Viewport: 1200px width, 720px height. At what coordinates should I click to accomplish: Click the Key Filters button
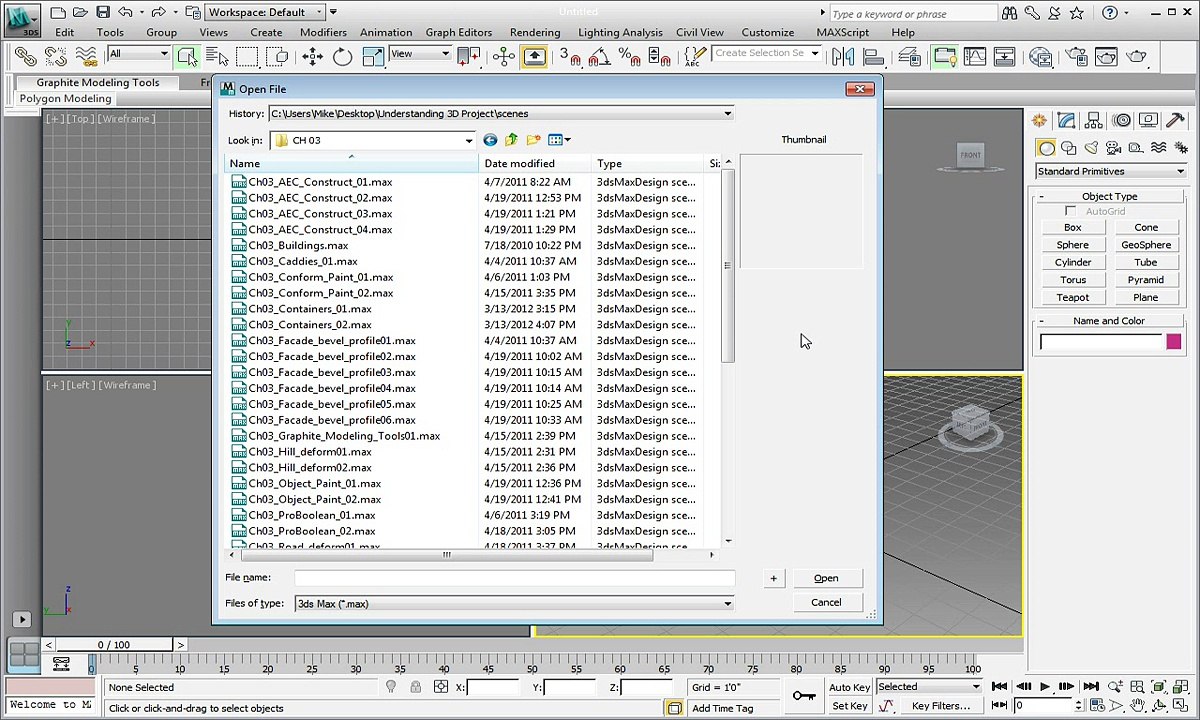941,706
